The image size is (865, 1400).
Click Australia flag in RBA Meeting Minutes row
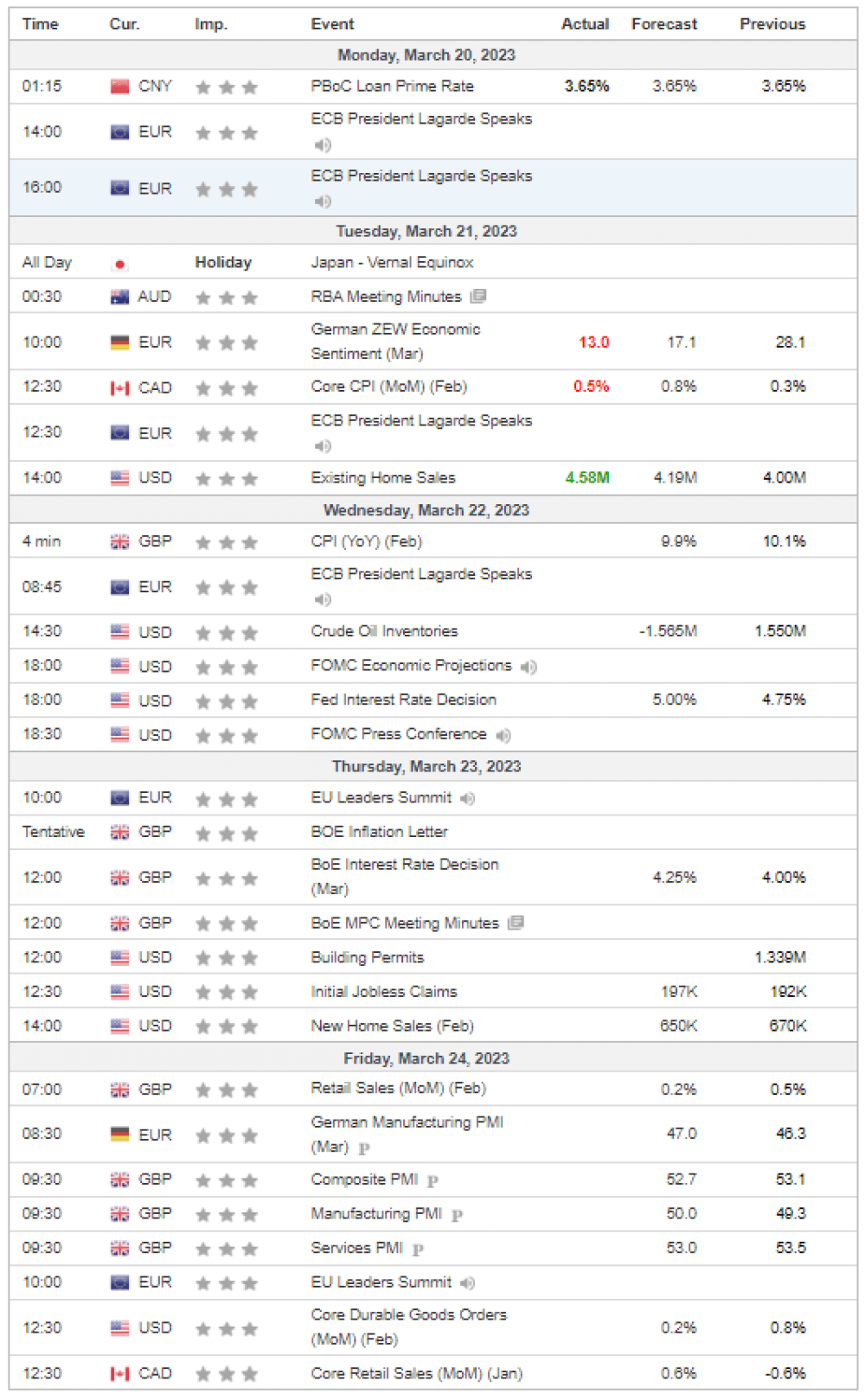click(x=120, y=297)
